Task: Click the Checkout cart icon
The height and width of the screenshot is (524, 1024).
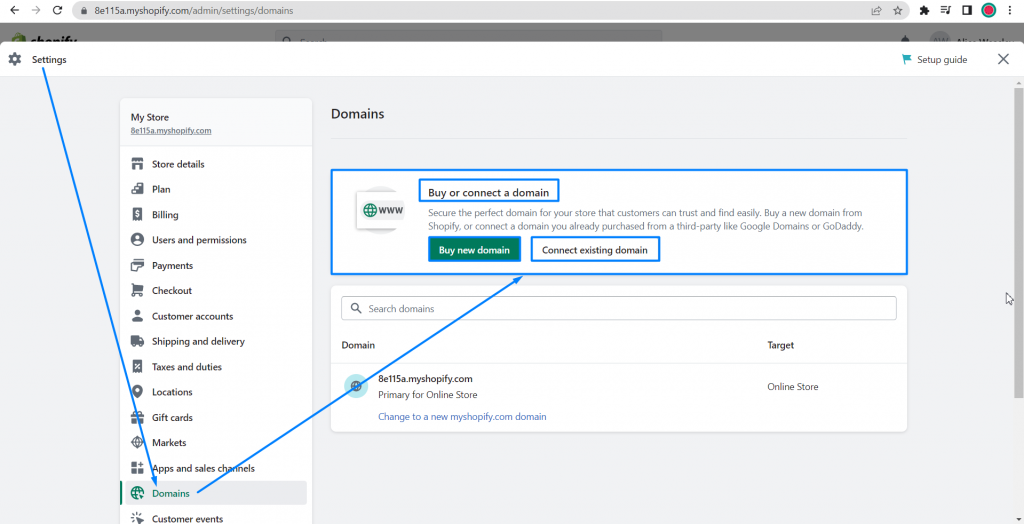Action: 137,290
